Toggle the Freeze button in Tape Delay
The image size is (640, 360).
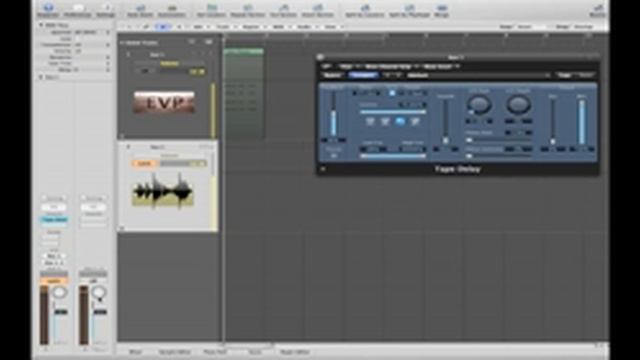333,156
